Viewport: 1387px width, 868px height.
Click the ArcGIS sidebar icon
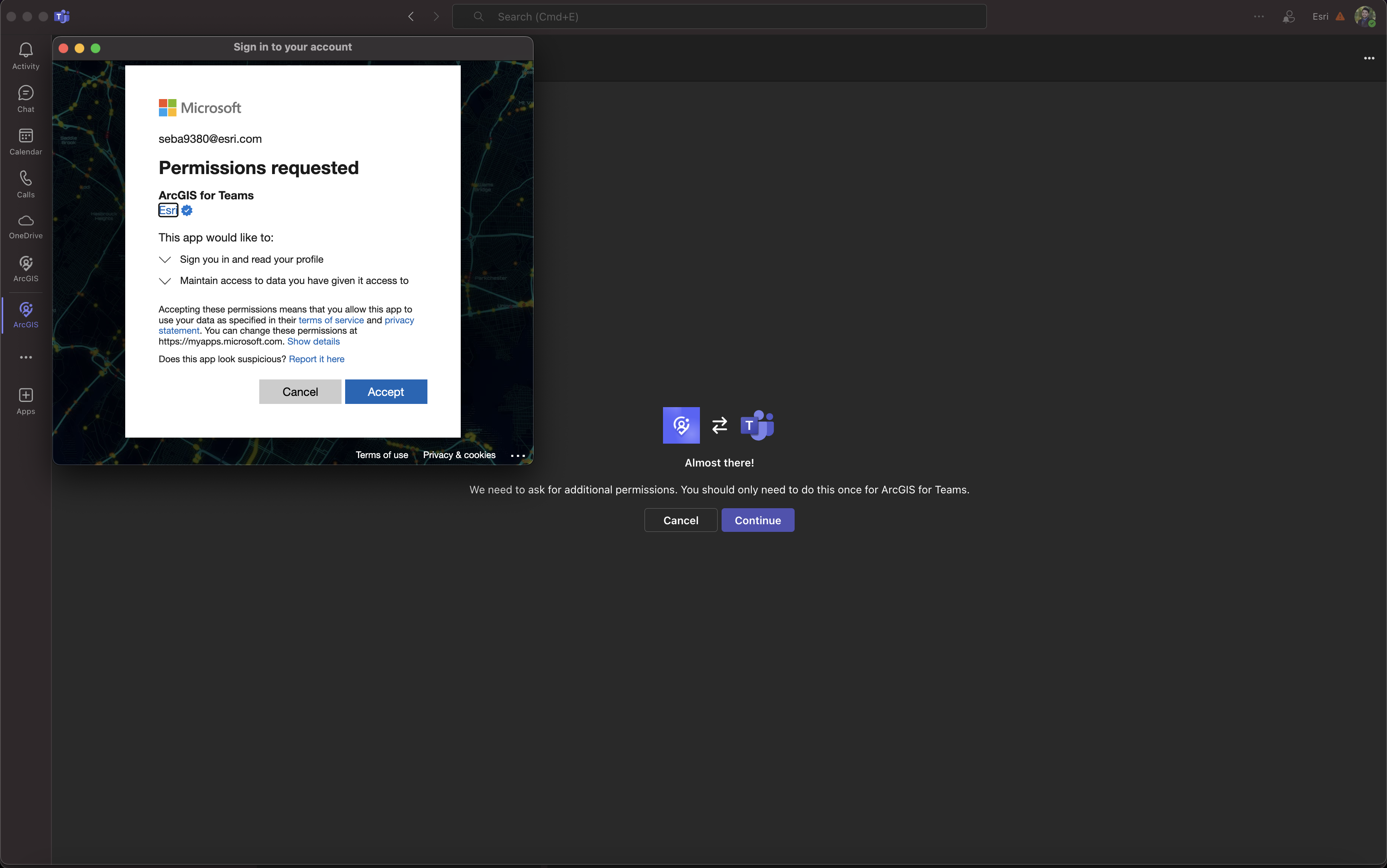tap(26, 314)
